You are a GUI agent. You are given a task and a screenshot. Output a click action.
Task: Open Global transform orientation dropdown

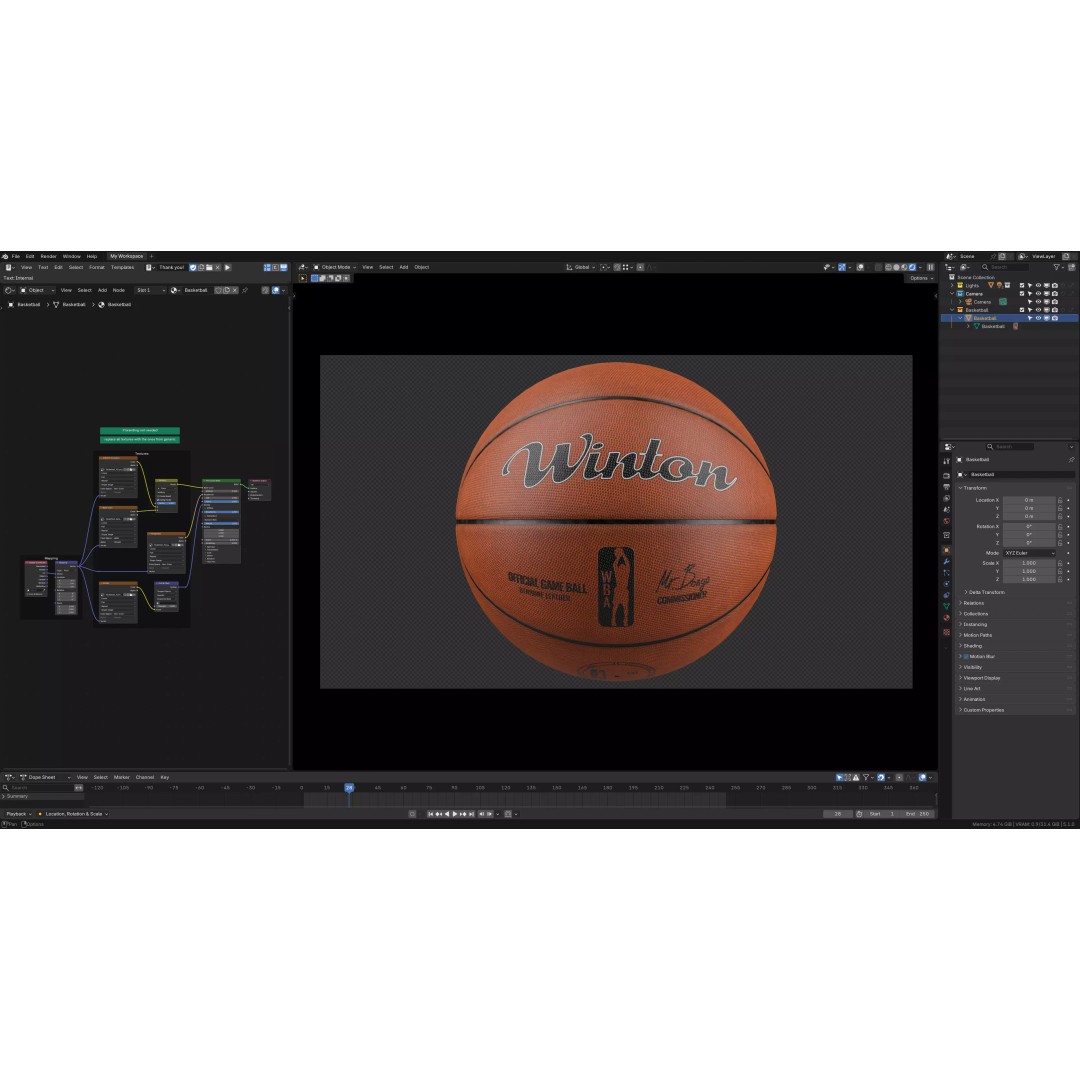[580, 267]
